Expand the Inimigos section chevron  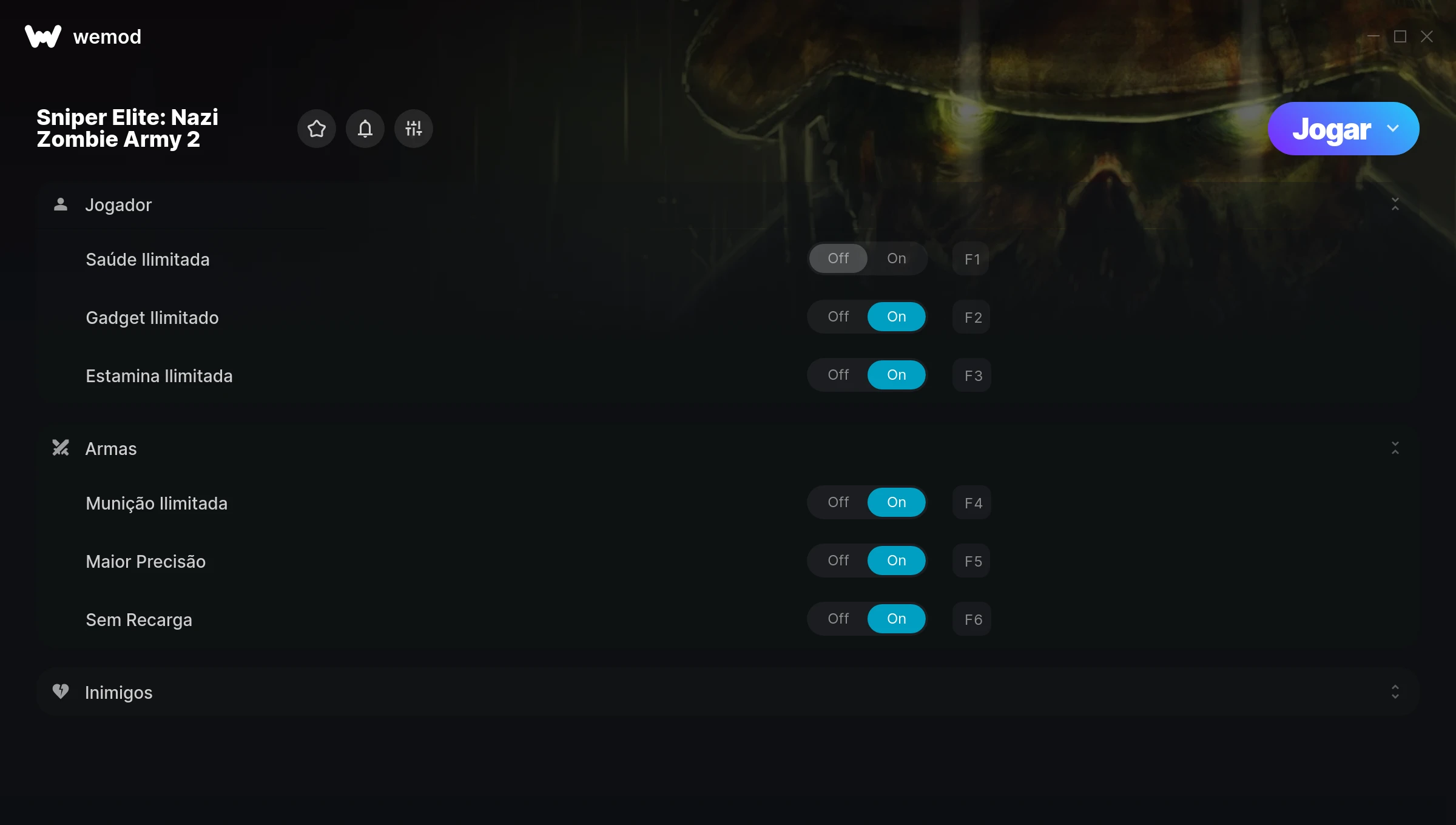pos(1395,692)
